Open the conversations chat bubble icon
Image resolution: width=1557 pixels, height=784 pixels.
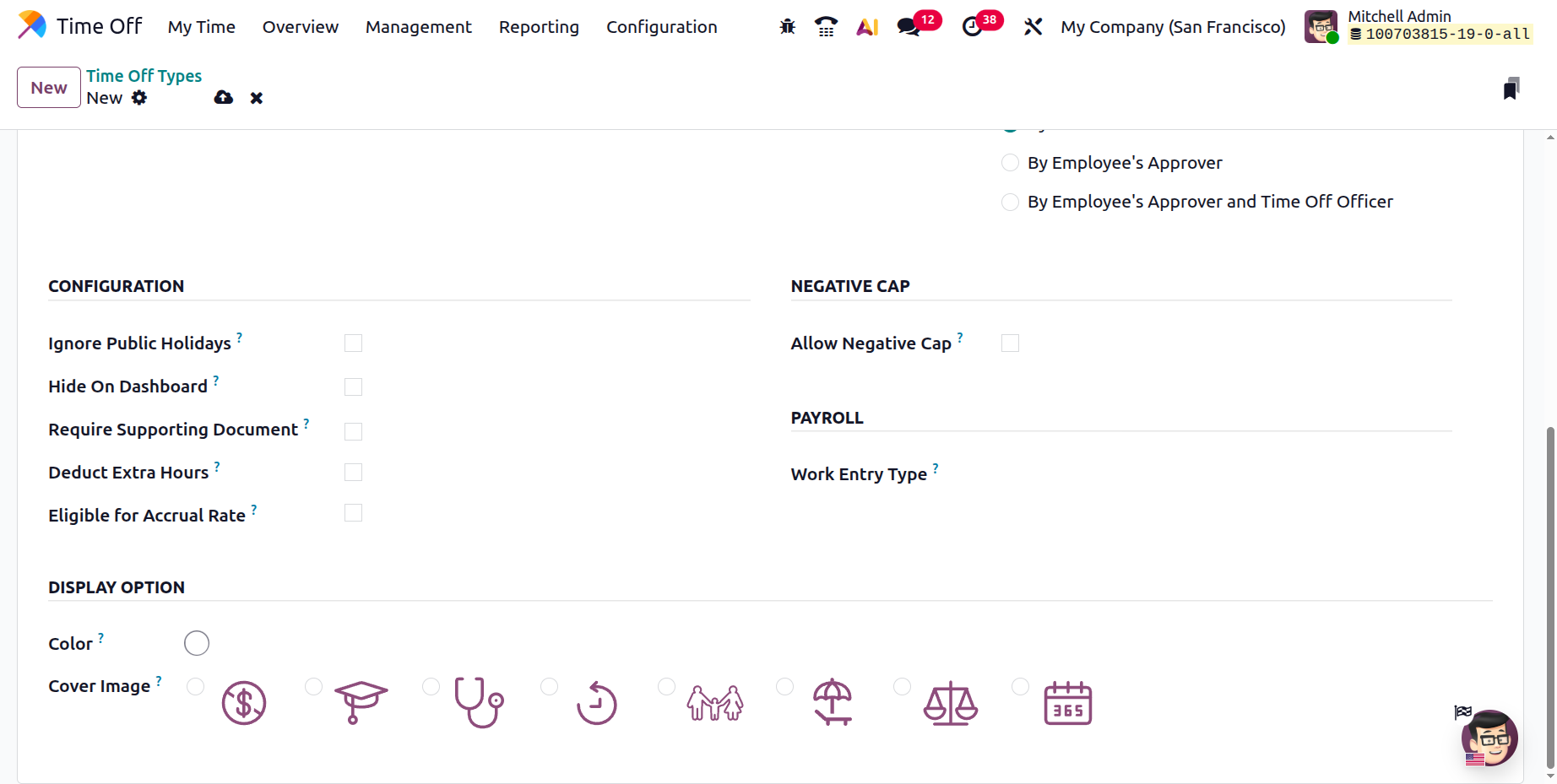tap(909, 27)
